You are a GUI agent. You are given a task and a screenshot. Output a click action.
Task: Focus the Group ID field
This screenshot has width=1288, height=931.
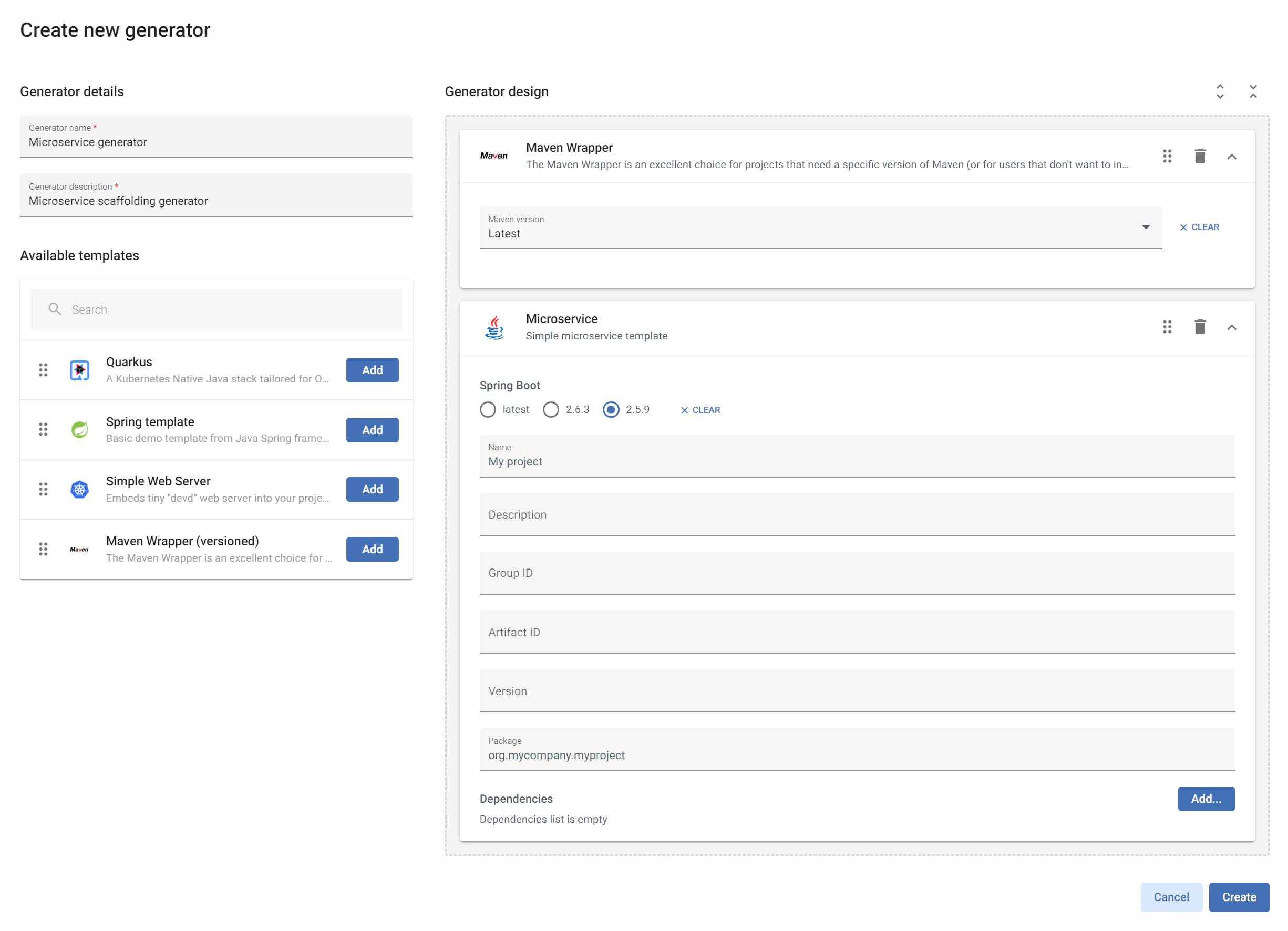tap(858, 573)
